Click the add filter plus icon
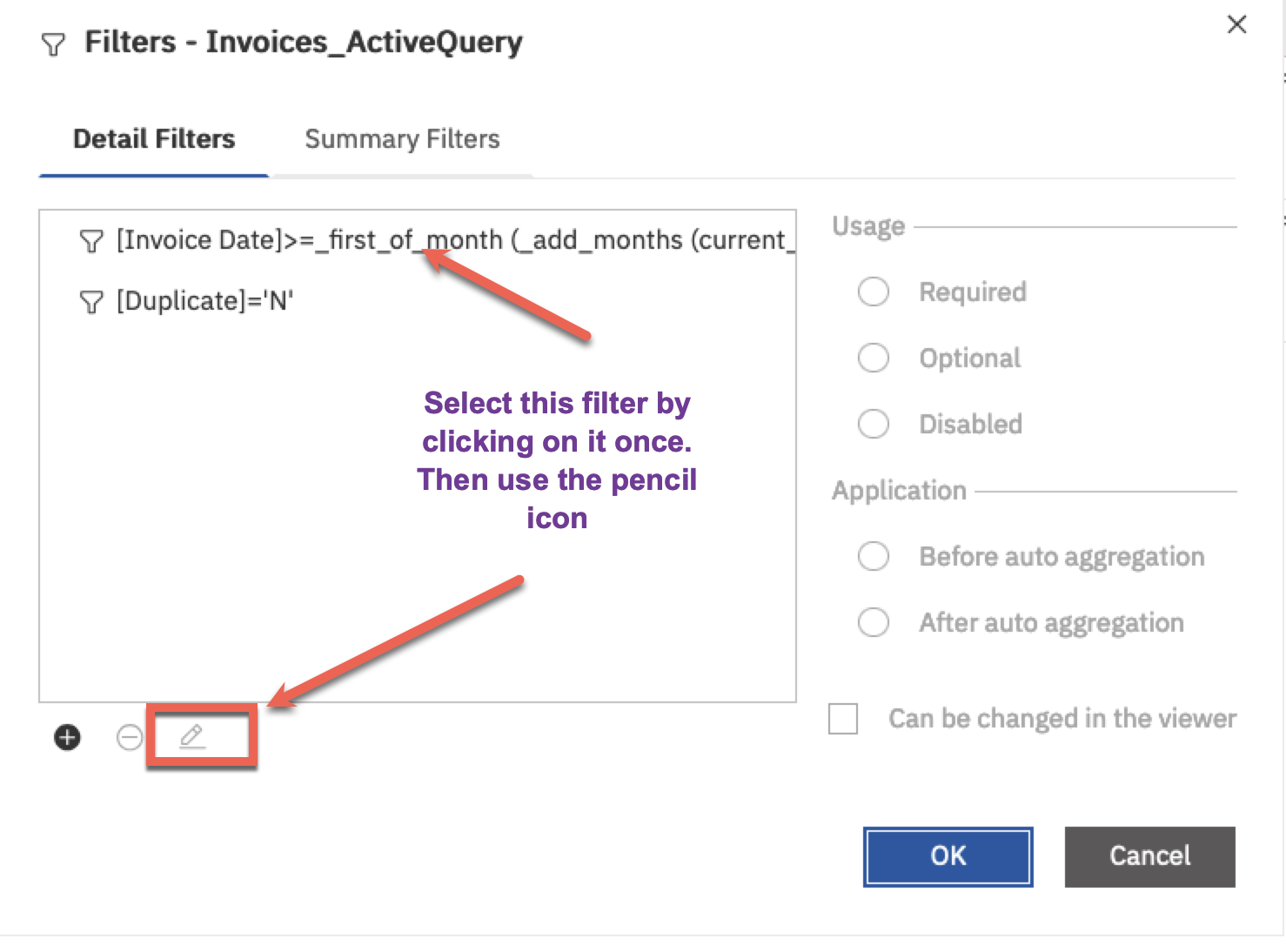Screen dimensions: 1286x952 pyautogui.click(x=67, y=738)
